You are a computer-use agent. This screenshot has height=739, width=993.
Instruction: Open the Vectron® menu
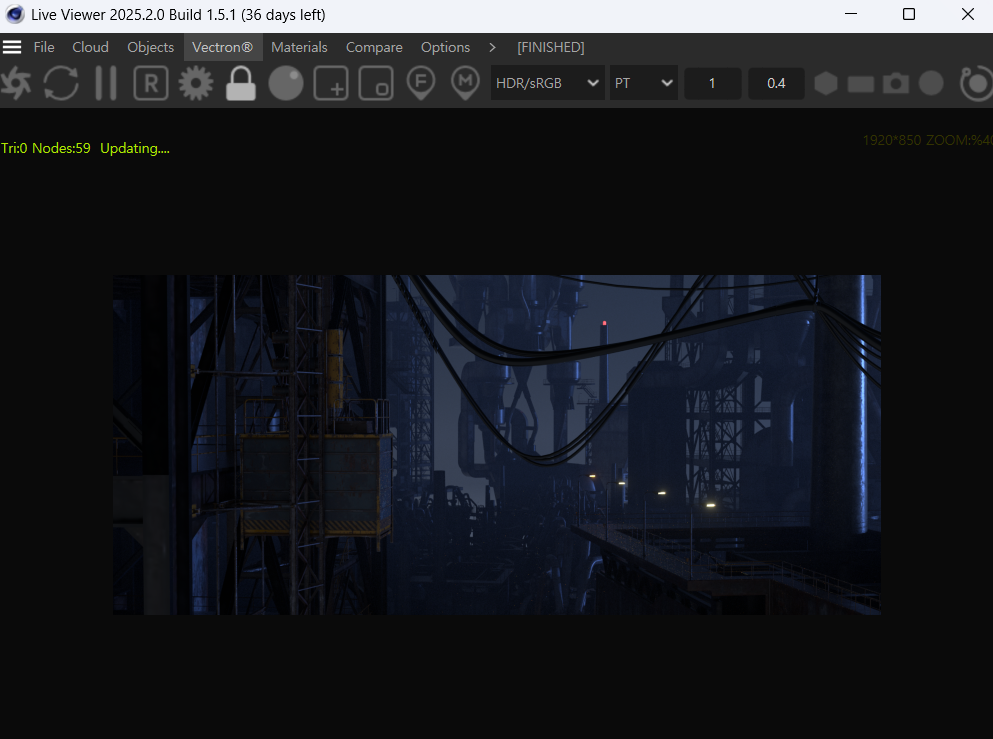pyautogui.click(x=222, y=47)
